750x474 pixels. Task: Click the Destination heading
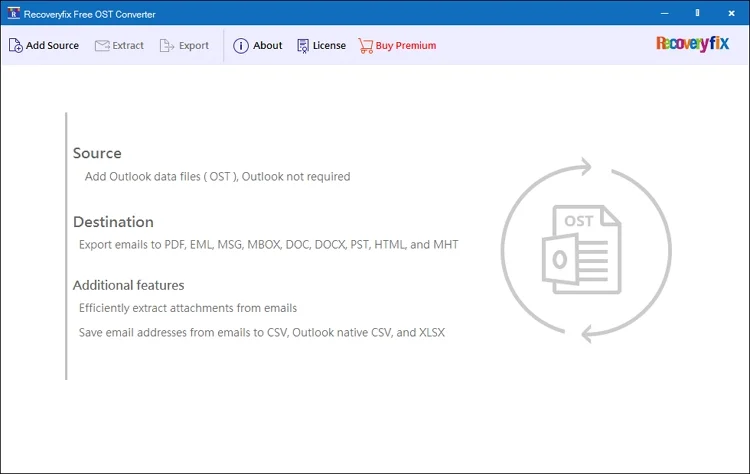(113, 222)
